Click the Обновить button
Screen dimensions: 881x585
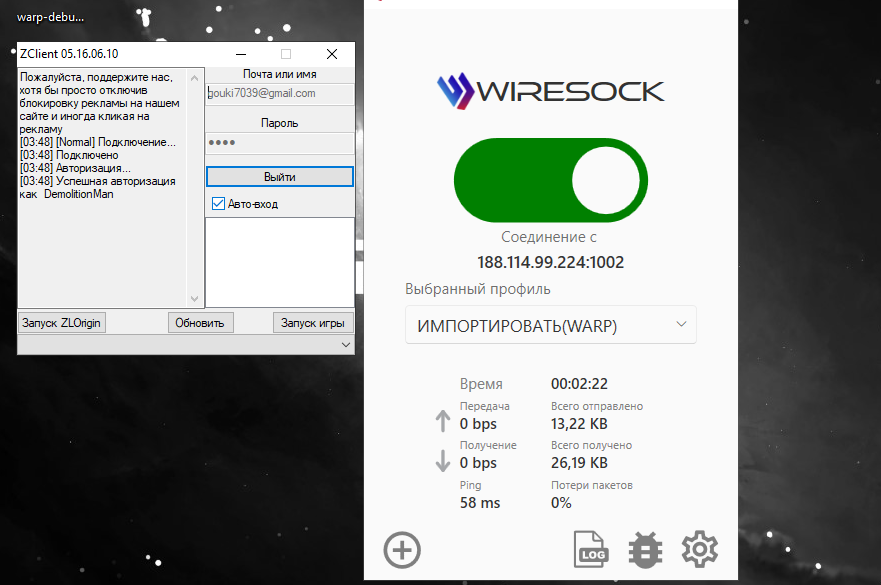click(200, 323)
